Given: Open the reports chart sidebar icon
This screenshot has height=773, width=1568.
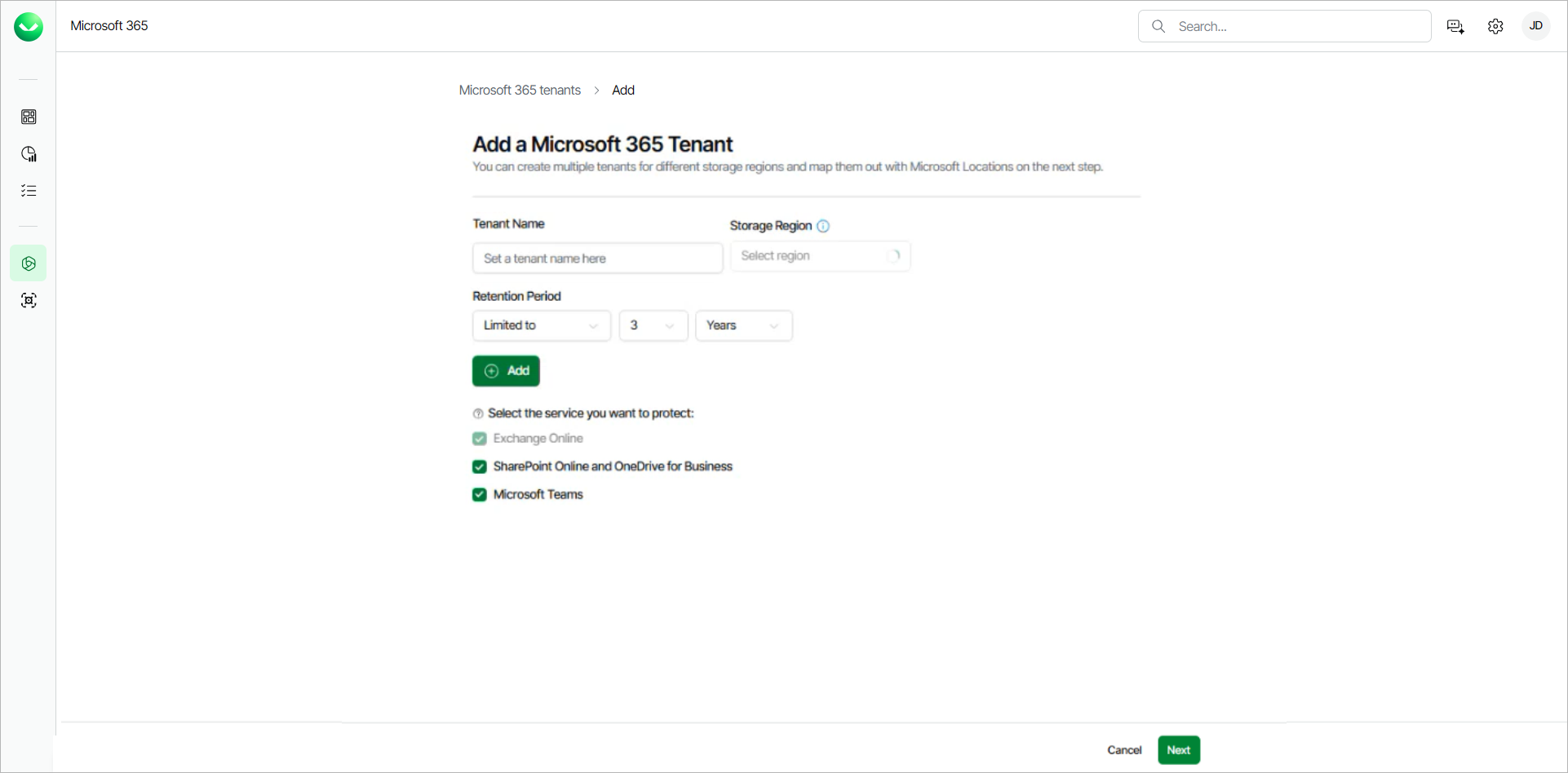Looking at the screenshot, I should click(x=29, y=154).
